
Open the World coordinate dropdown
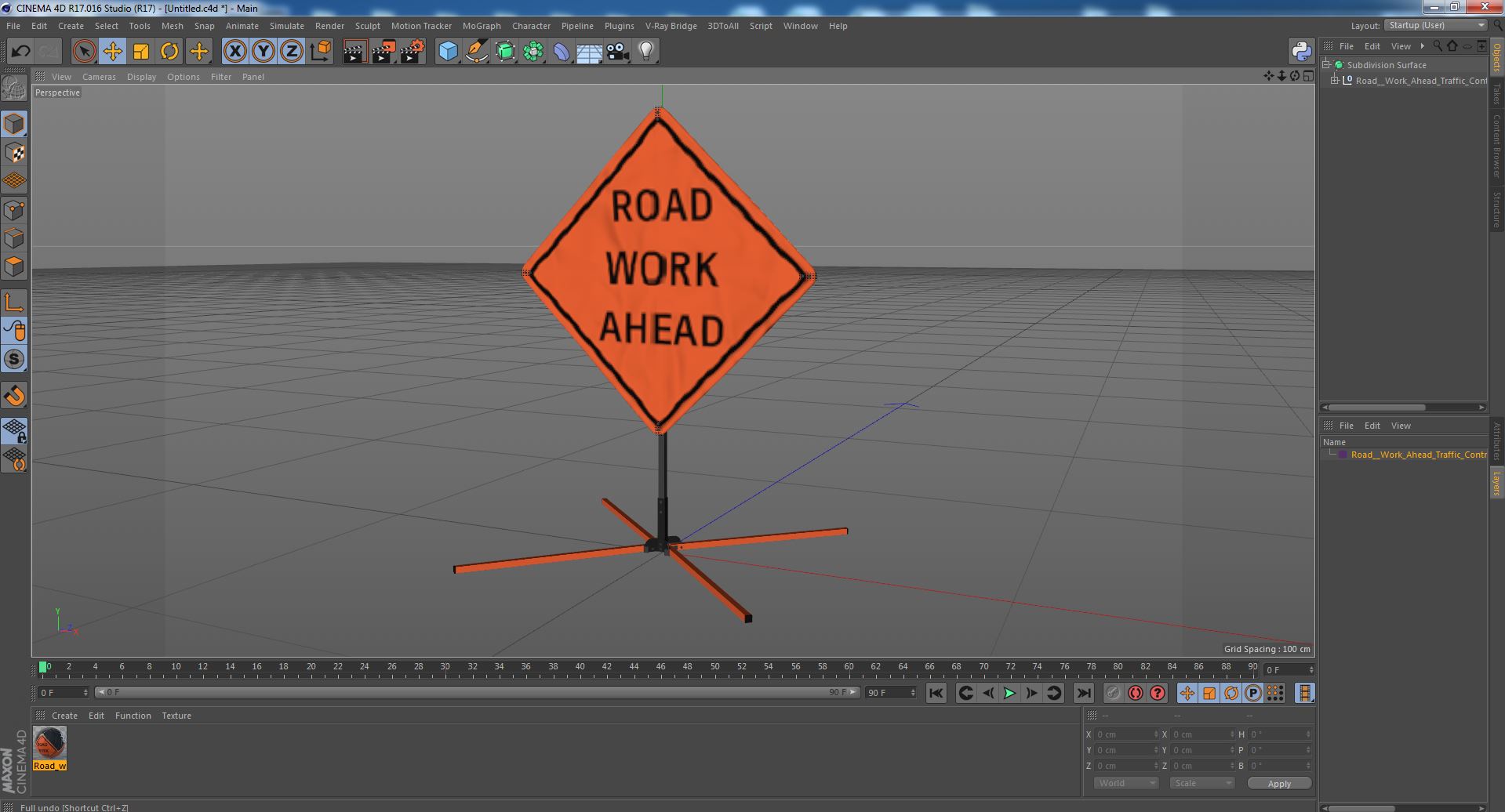(x=1126, y=783)
